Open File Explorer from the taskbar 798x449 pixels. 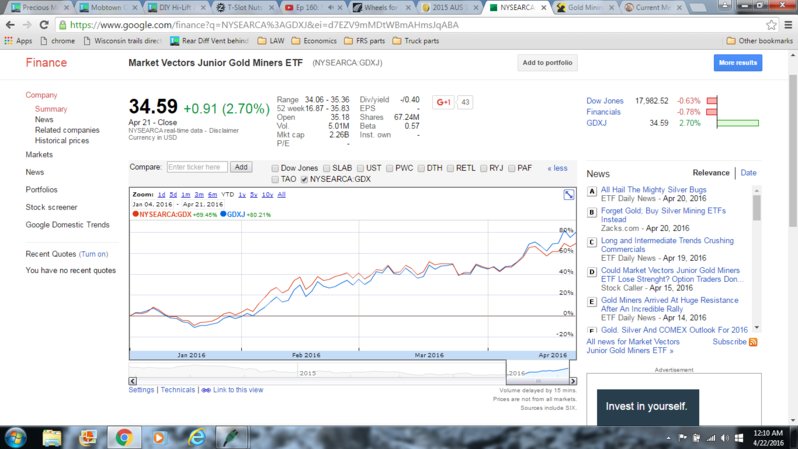click(x=52, y=438)
